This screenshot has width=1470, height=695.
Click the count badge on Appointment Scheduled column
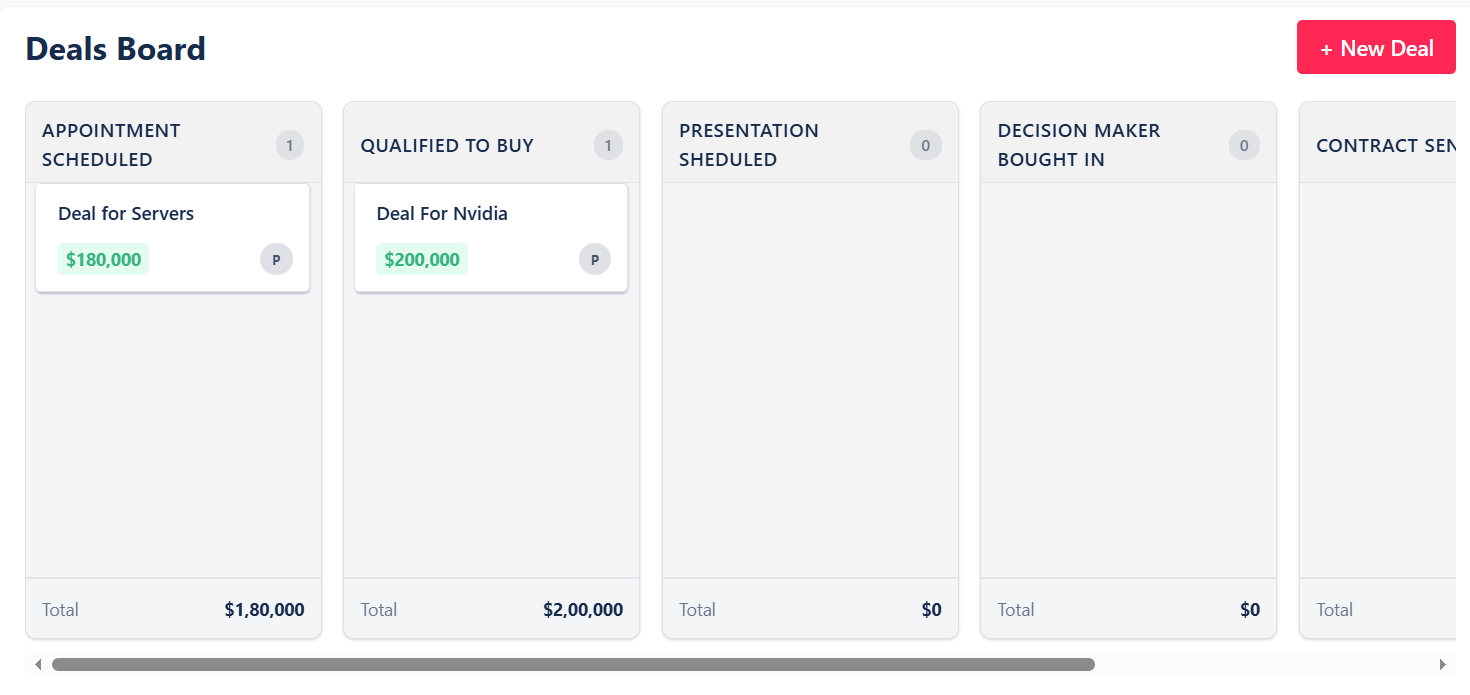(289, 145)
